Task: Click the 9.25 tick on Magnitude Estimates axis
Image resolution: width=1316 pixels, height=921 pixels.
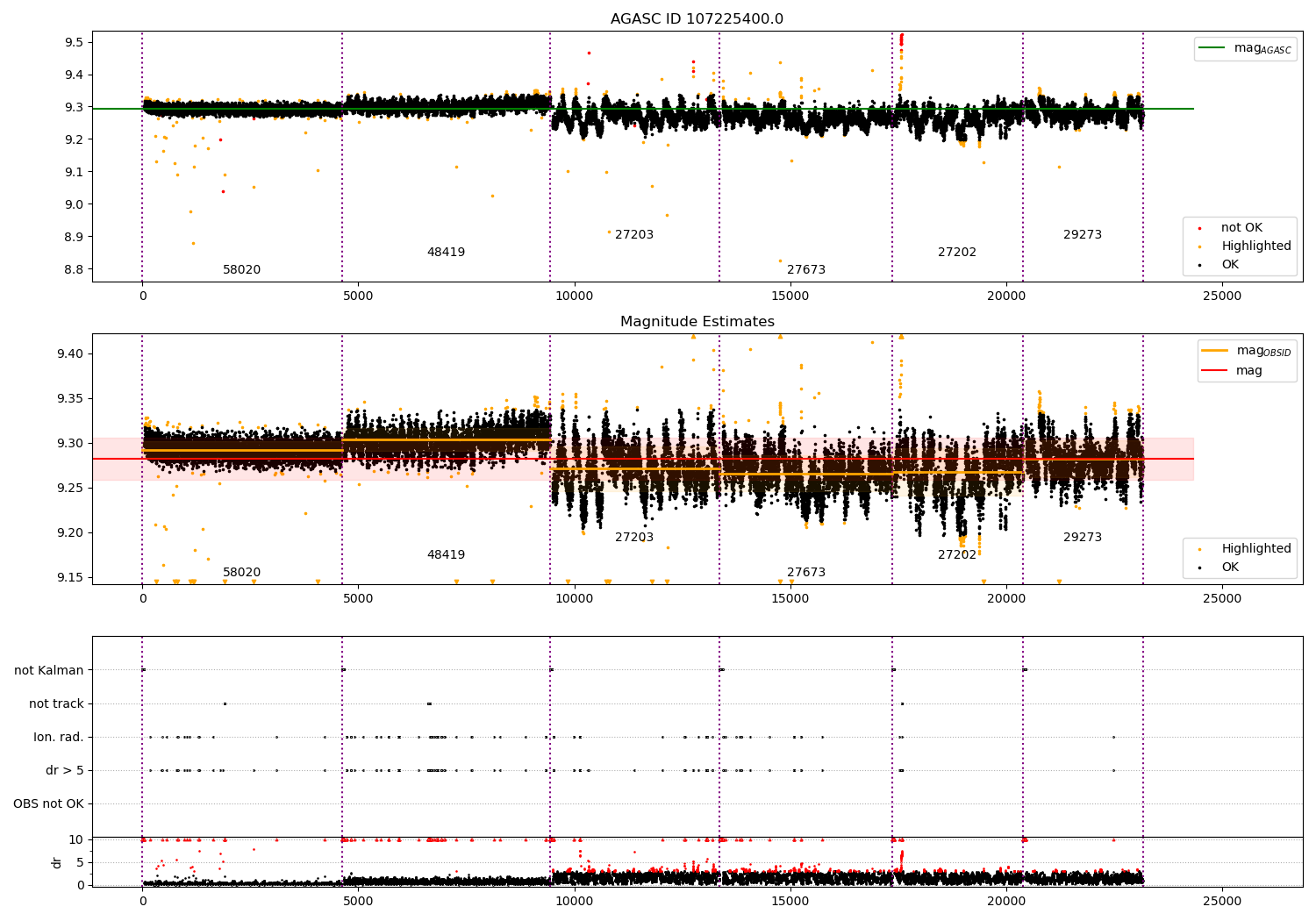Action: pyautogui.click(x=70, y=489)
